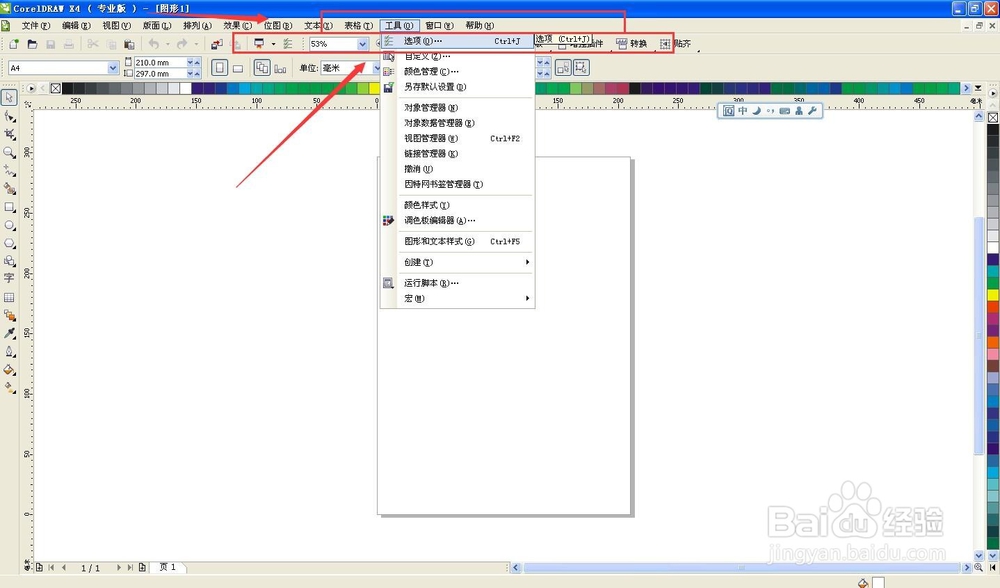Image resolution: width=1000 pixels, height=588 pixels.
Task: Select the Ellipse tool
Action: 9,225
